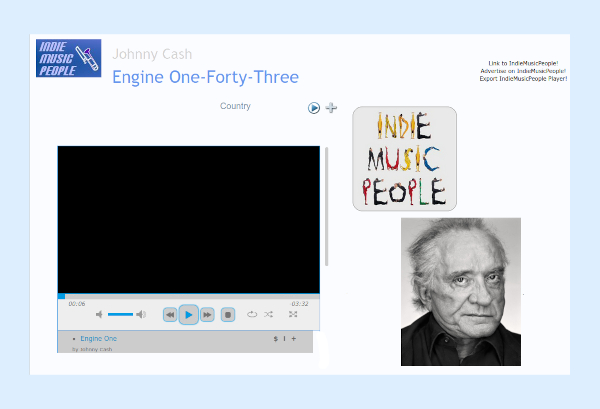Click the plus icon in Engine One row
The width and height of the screenshot is (600, 409).
pos(293,339)
